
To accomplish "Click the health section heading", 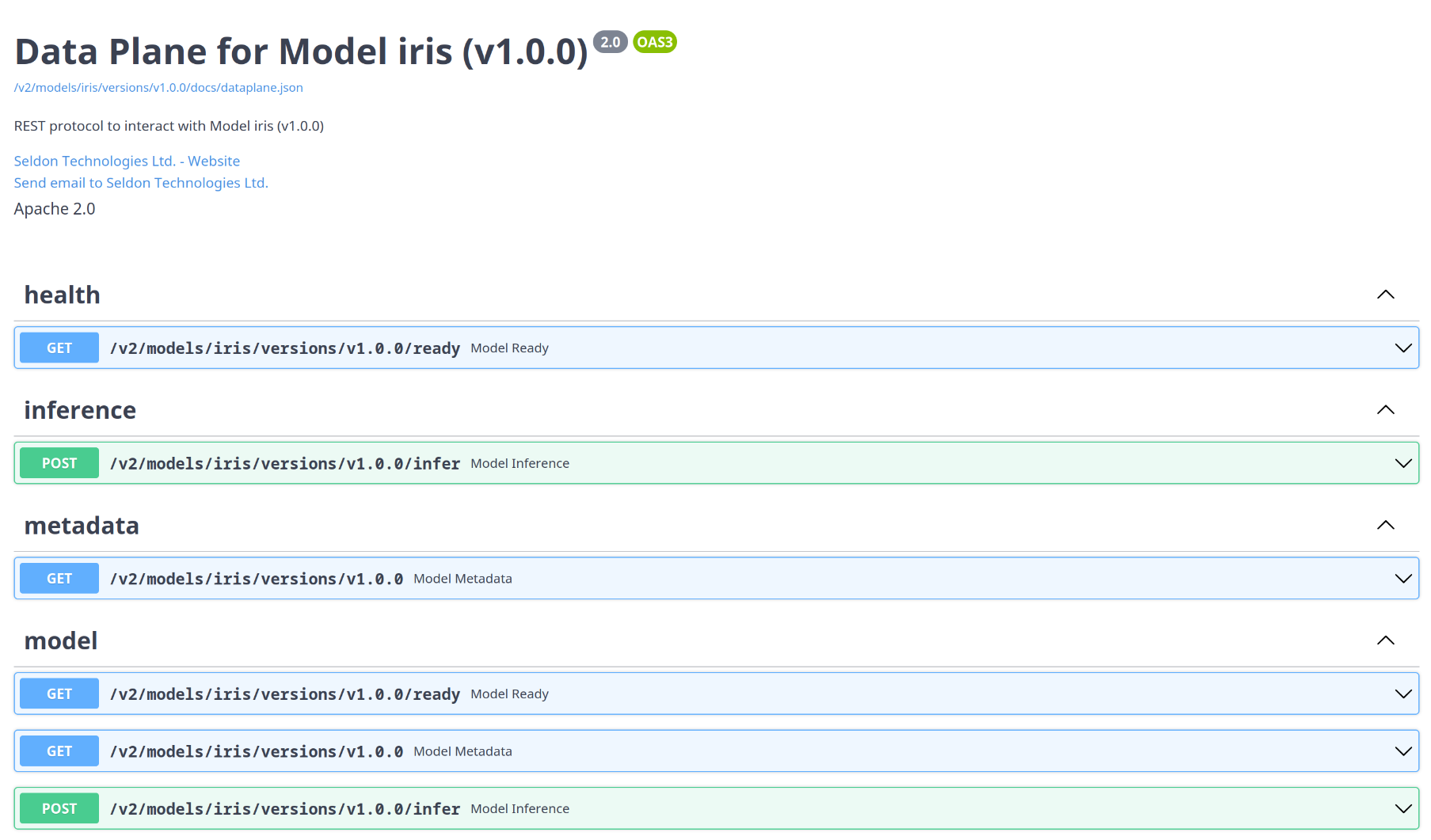I will pyautogui.click(x=63, y=295).
